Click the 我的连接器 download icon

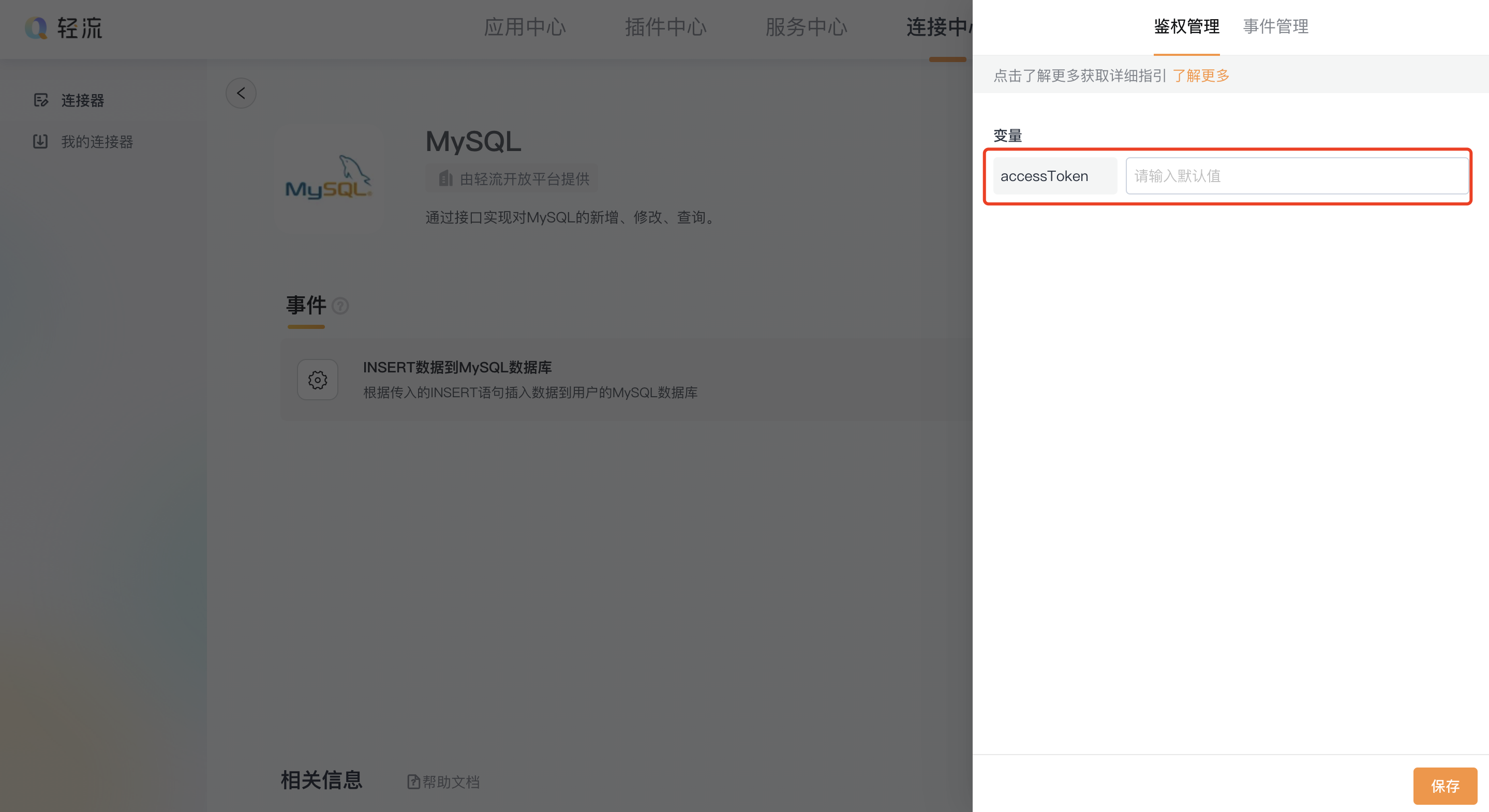point(40,142)
